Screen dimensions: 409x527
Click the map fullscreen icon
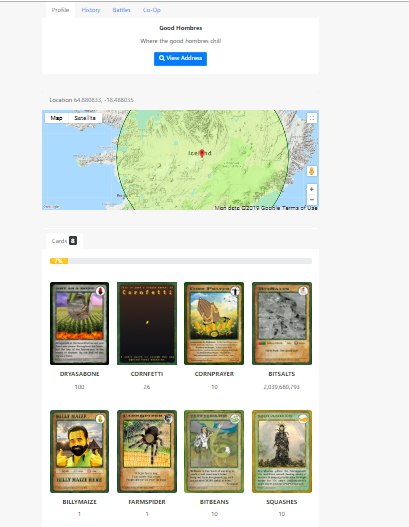(x=312, y=118)
